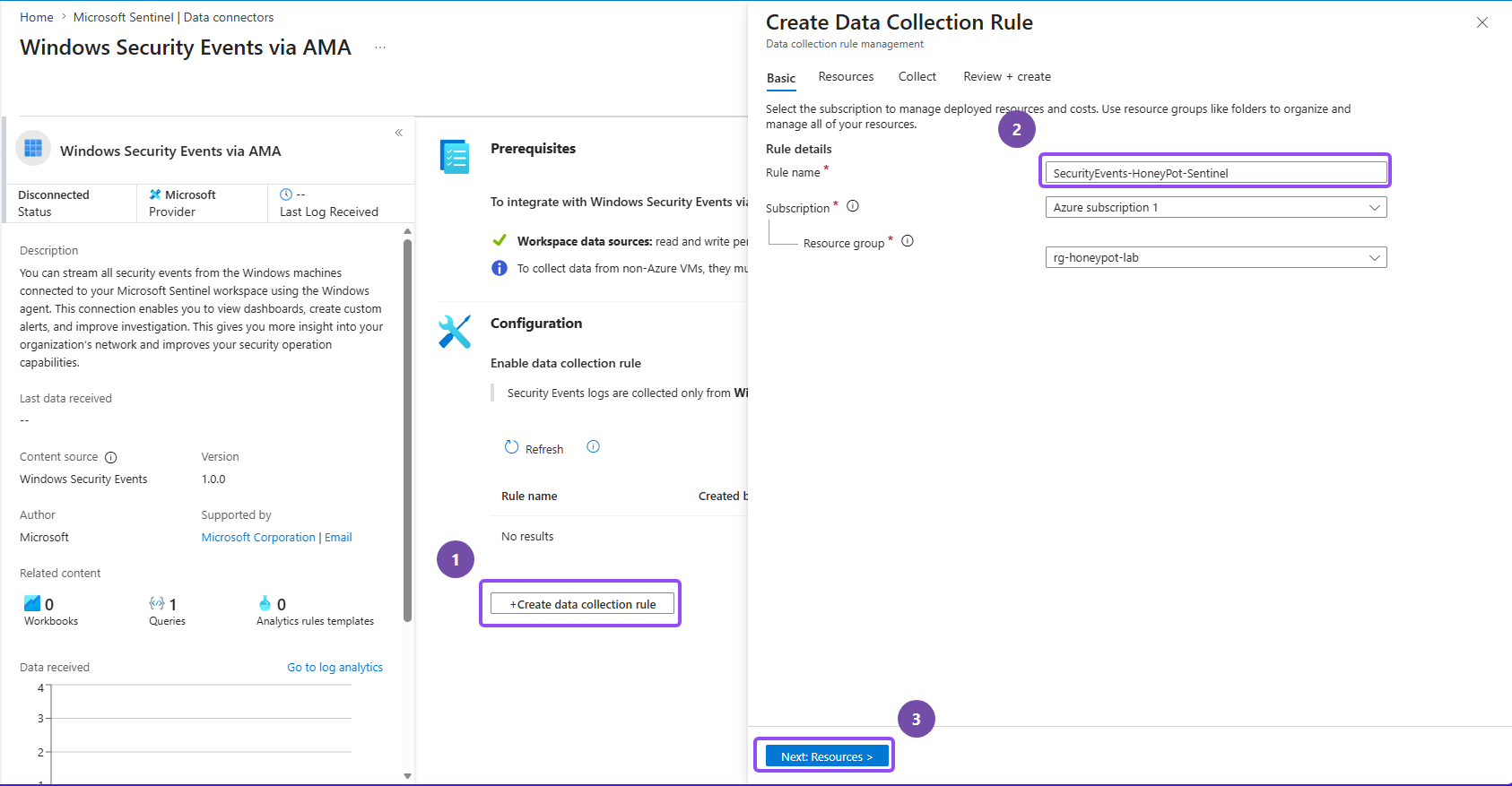Expand the Resource group dropdown
The height and width of the screenshot is (786, 1512).
point(1216,258)
